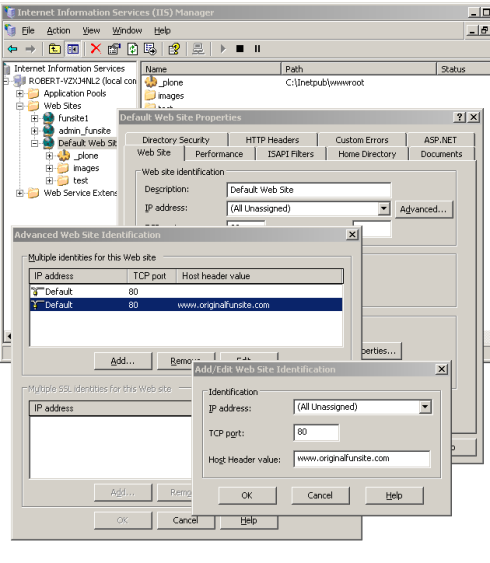Select the funsite1 globe icon in tree

(x=48, y=118)
